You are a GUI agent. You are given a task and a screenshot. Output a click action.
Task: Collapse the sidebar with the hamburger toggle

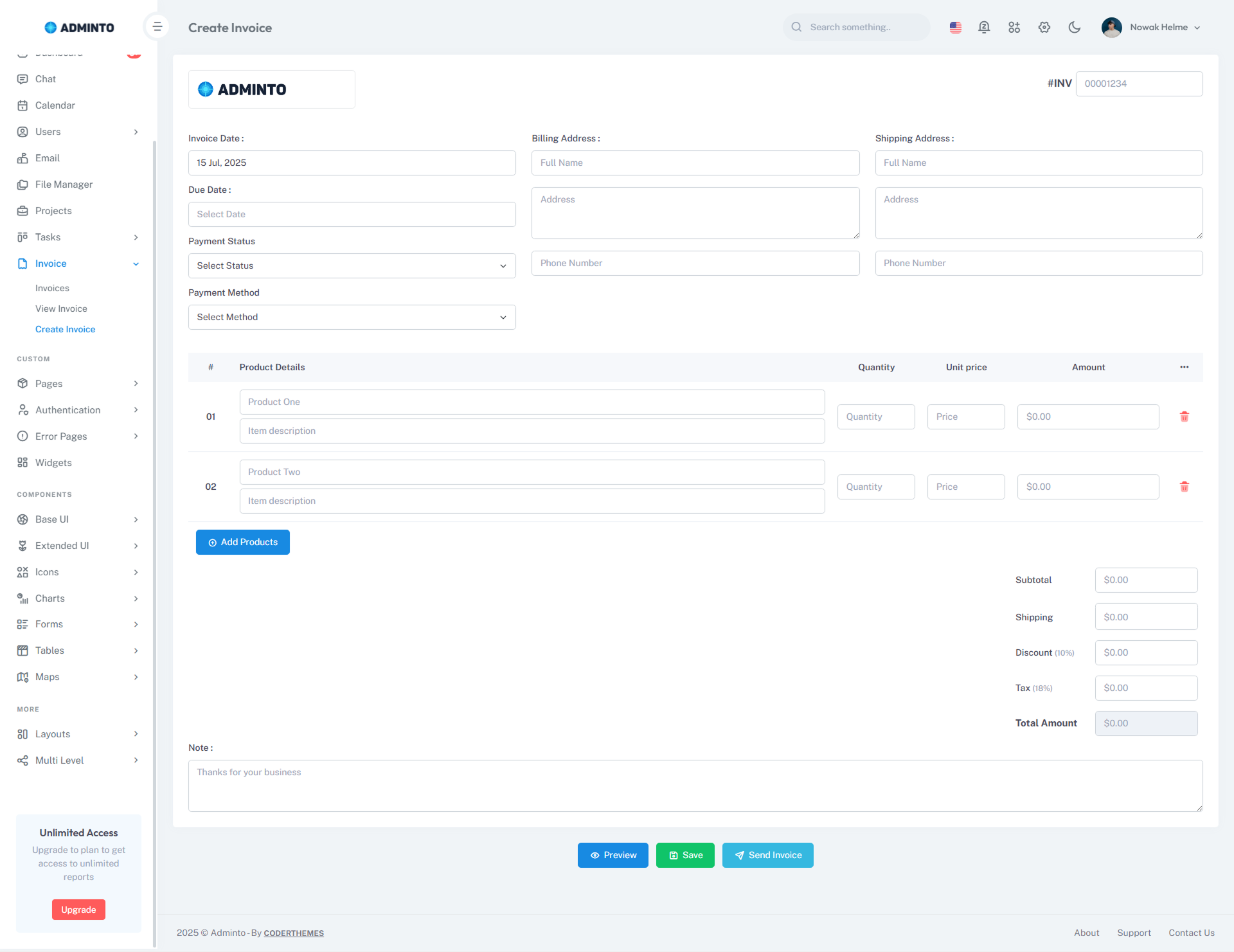157,26
